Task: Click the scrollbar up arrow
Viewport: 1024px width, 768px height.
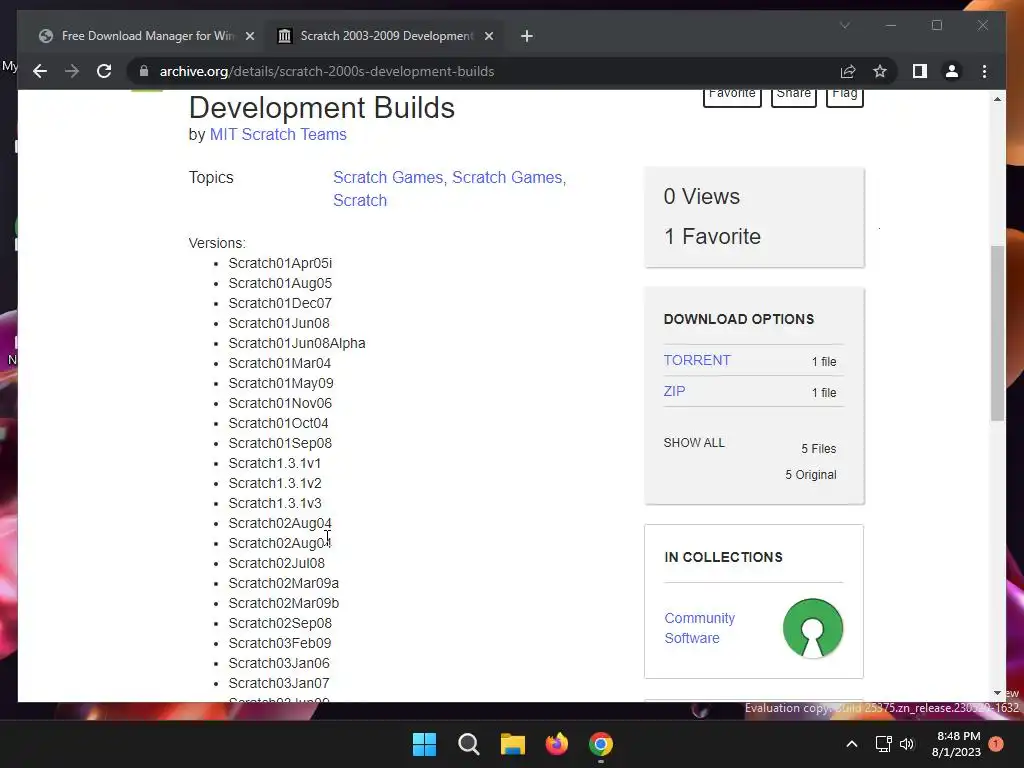Action: click(x=997, y=99)
